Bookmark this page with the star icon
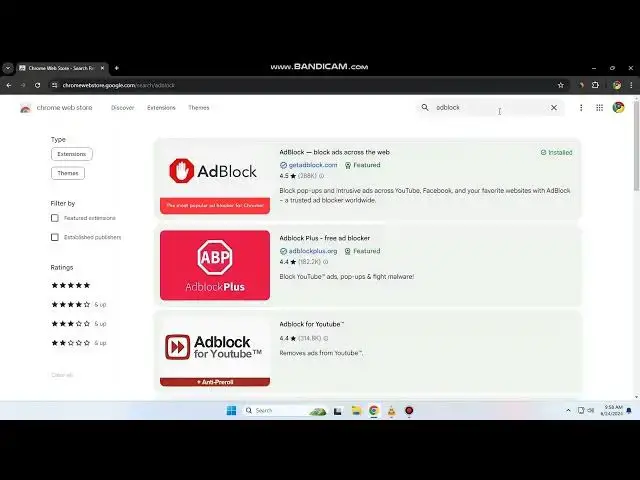Screen dimensions: 640x480 click(561, 85)
